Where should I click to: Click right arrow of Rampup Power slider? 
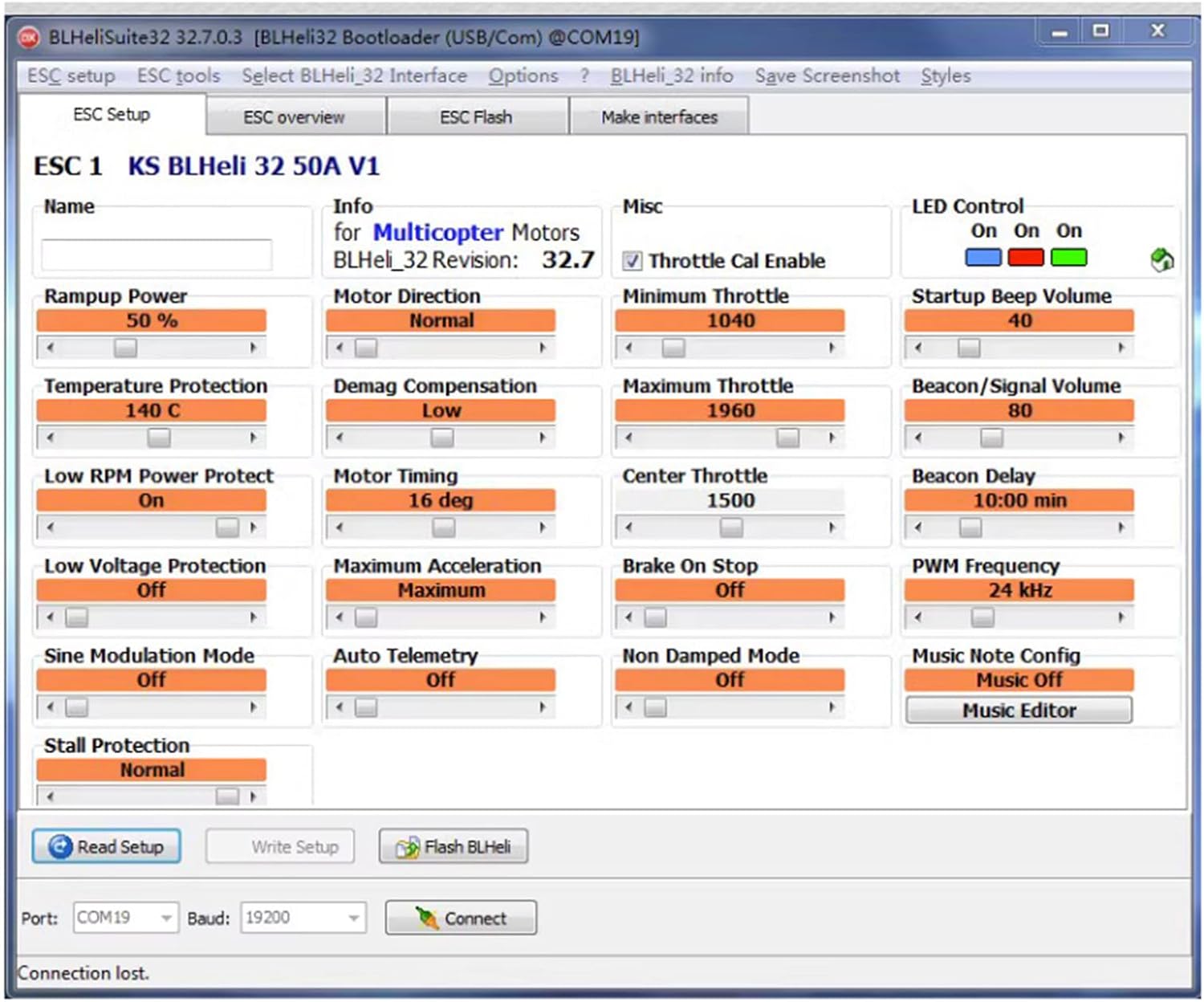pos(254,348)
